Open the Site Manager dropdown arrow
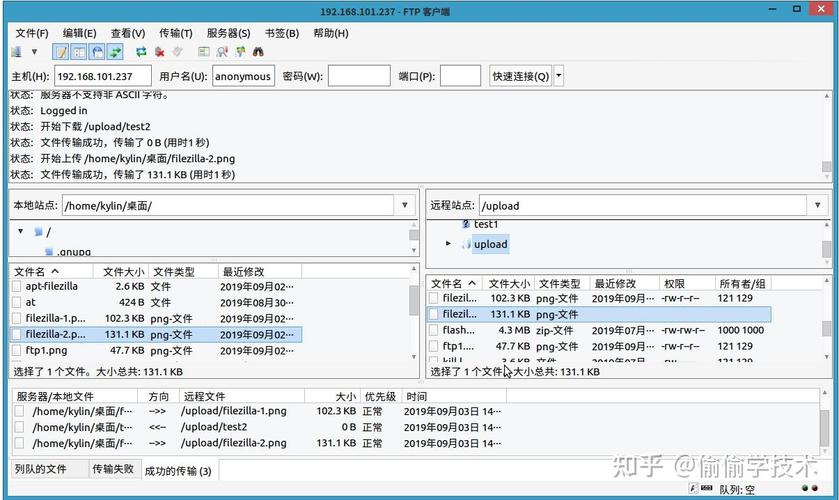The height and width of the screenshot is (500, 839). 34,52
